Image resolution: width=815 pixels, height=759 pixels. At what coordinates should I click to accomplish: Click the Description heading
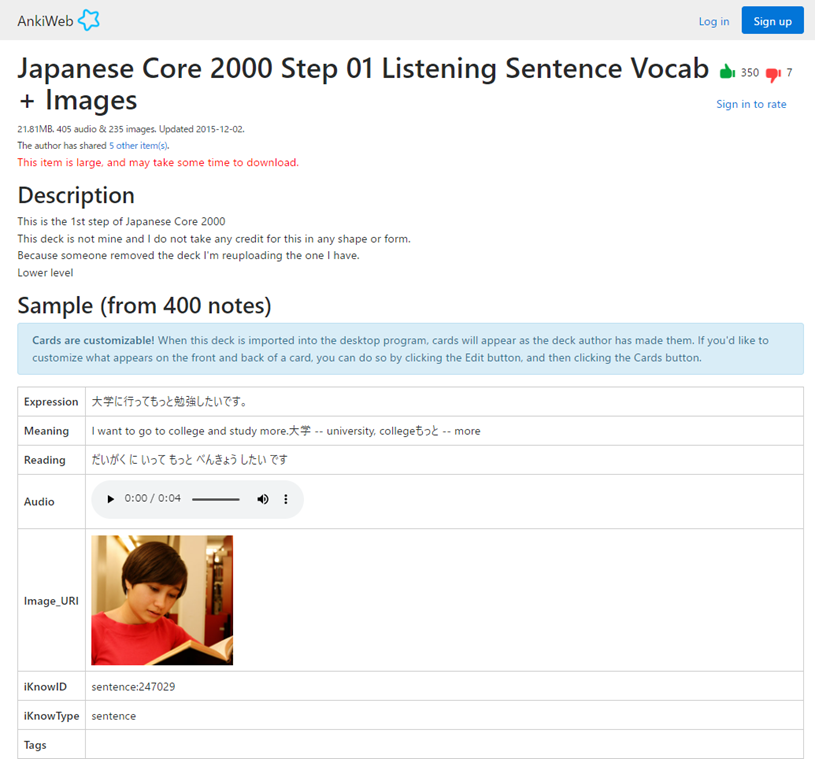point(76,195)
